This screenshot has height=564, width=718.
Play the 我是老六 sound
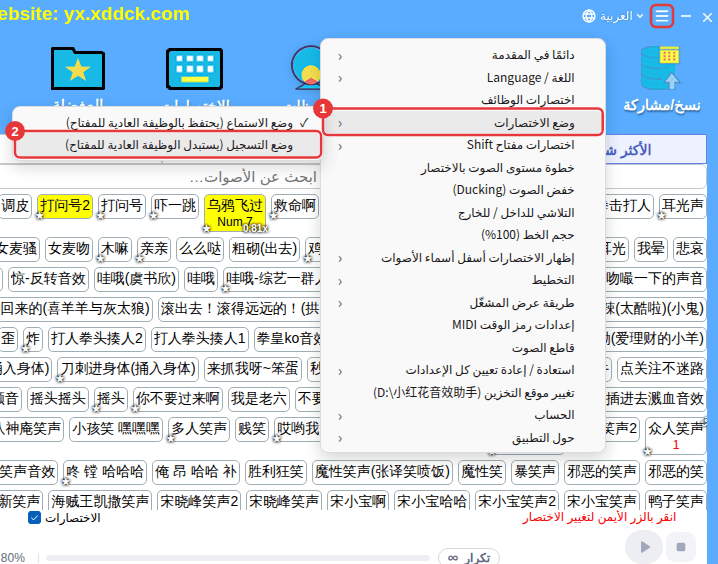click(259, 399)
